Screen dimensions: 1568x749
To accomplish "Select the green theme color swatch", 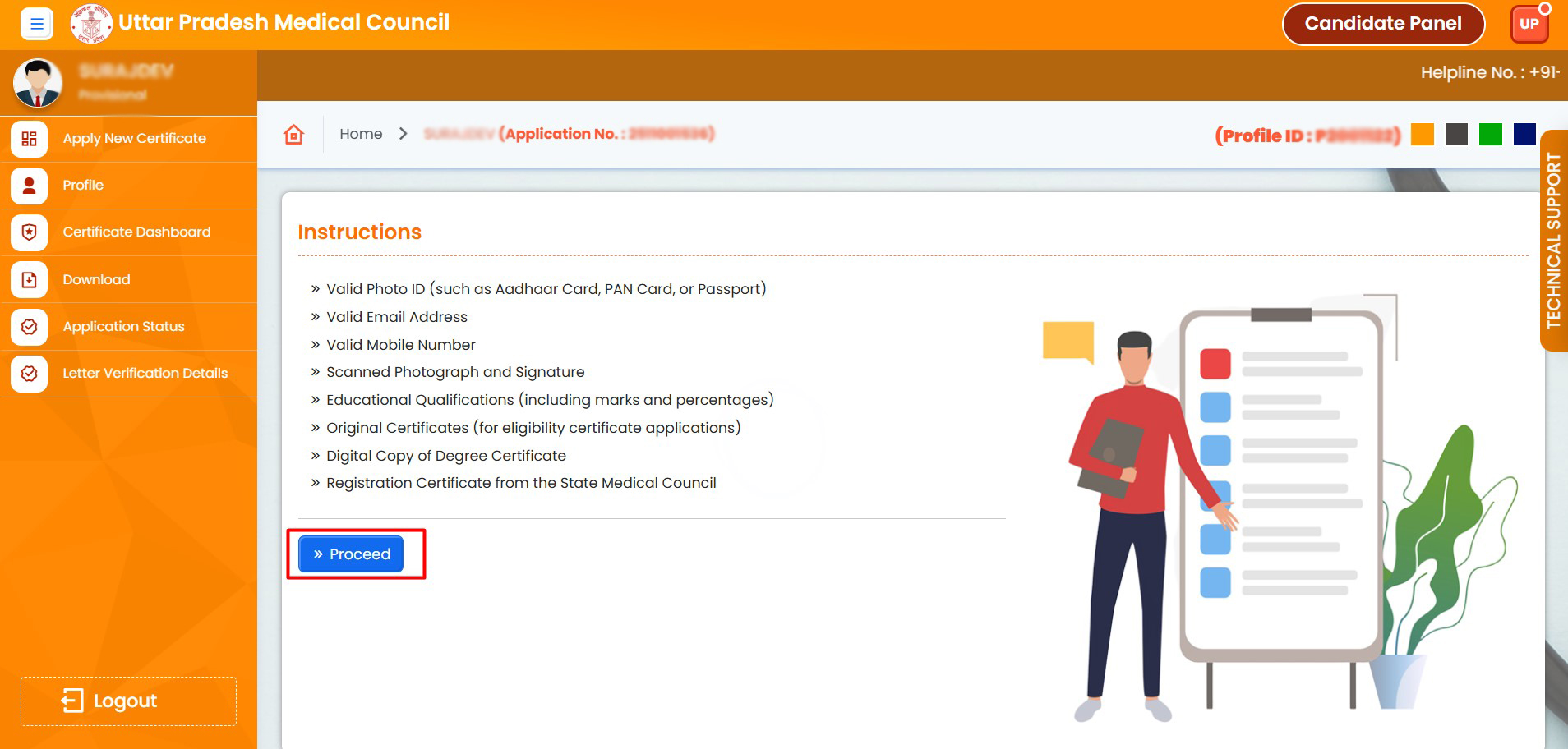I will coord(1490,135).
